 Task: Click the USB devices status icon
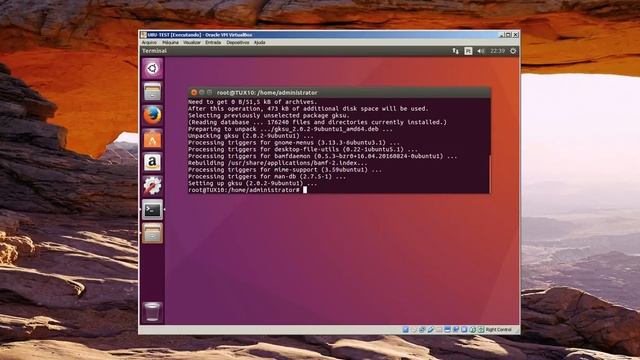click(431, 329)
